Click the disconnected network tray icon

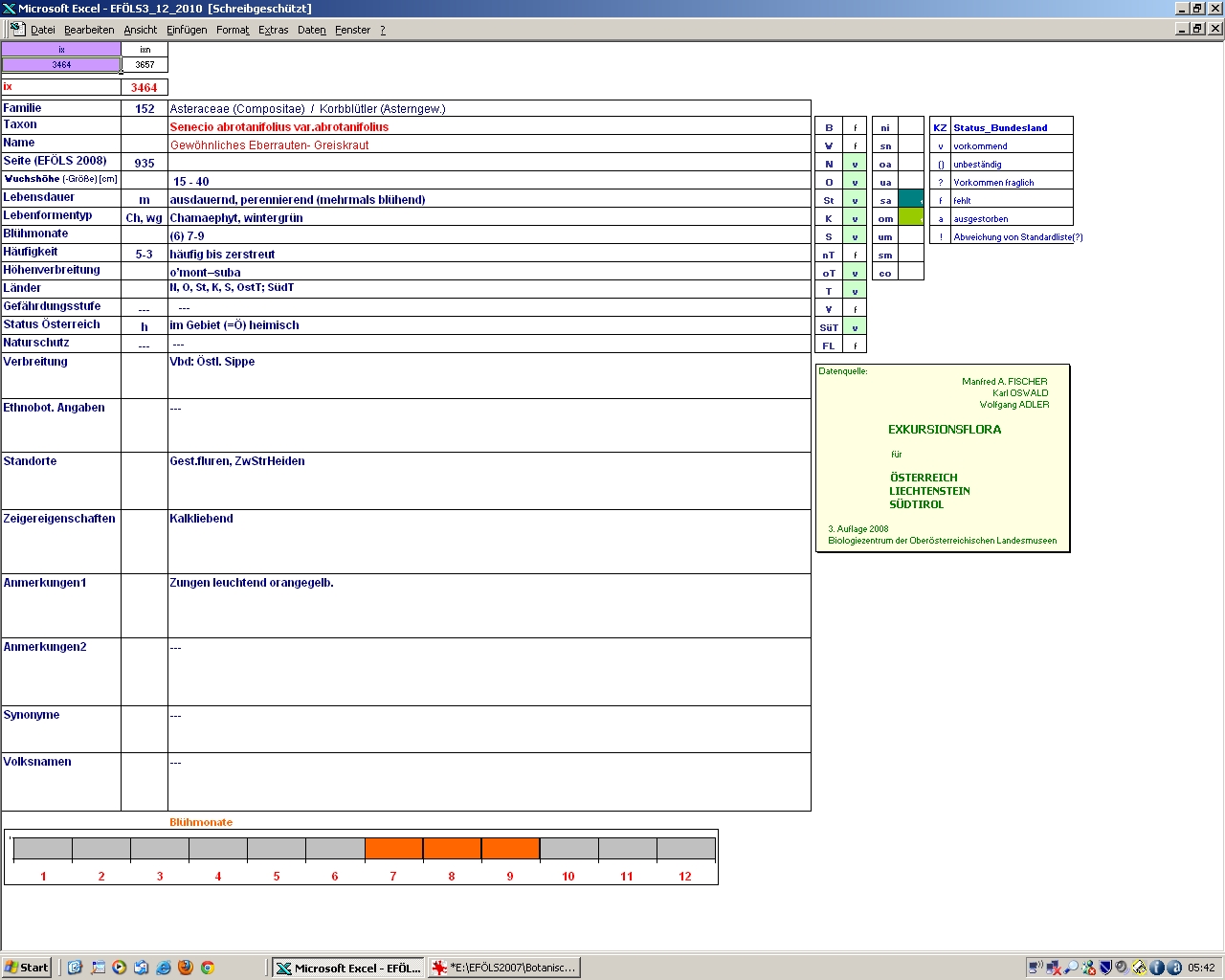click(x=1054, y=968)
